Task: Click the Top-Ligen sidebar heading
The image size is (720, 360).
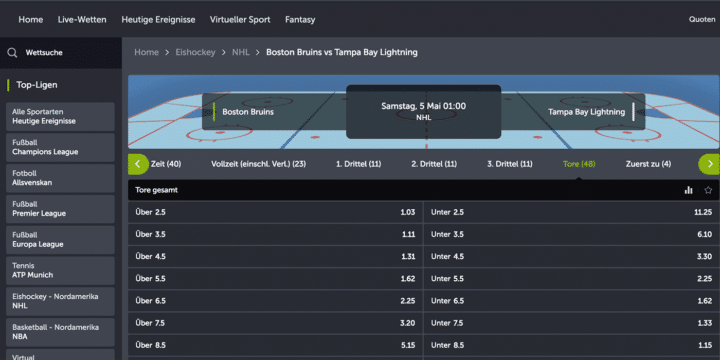Action: [x=37, y=85]
